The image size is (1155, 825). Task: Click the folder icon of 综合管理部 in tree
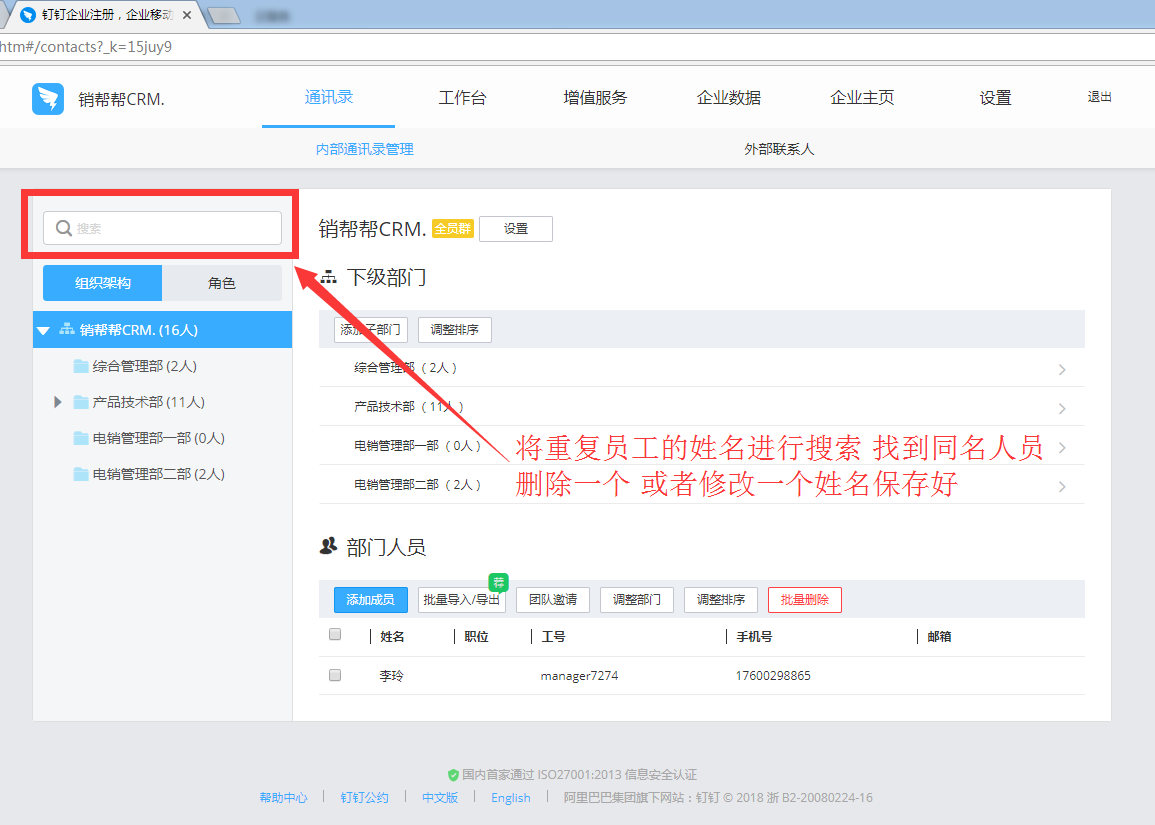point(81,366)
